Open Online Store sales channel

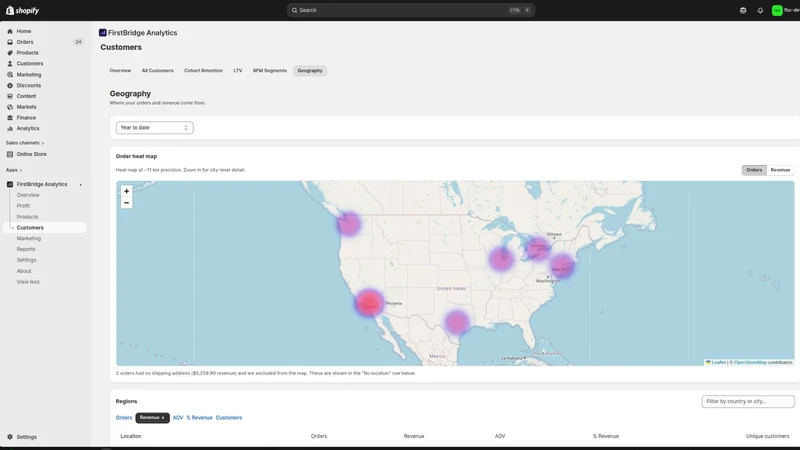pyautogui.click(x=31, y=154)
